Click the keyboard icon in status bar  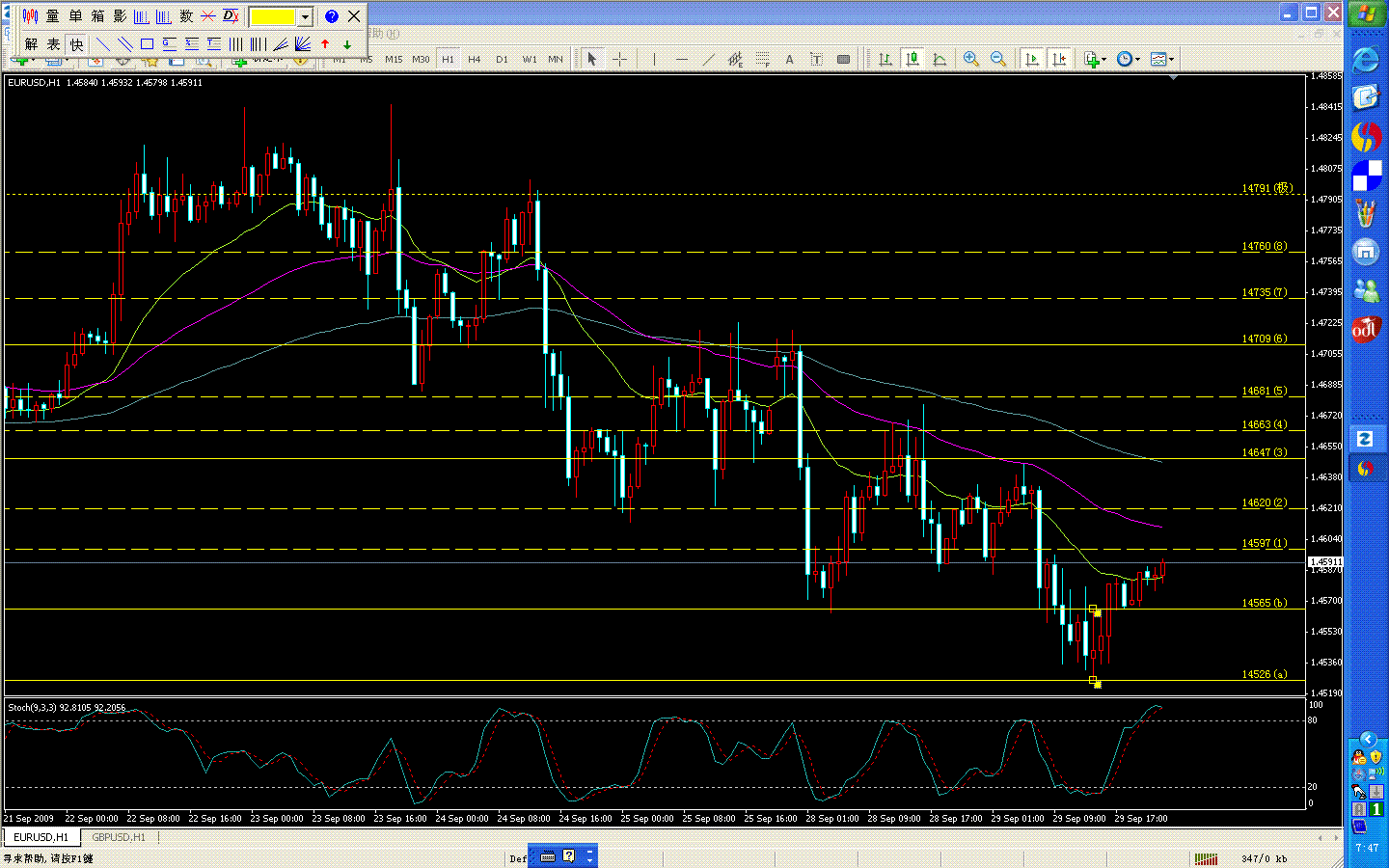(548, 855)
